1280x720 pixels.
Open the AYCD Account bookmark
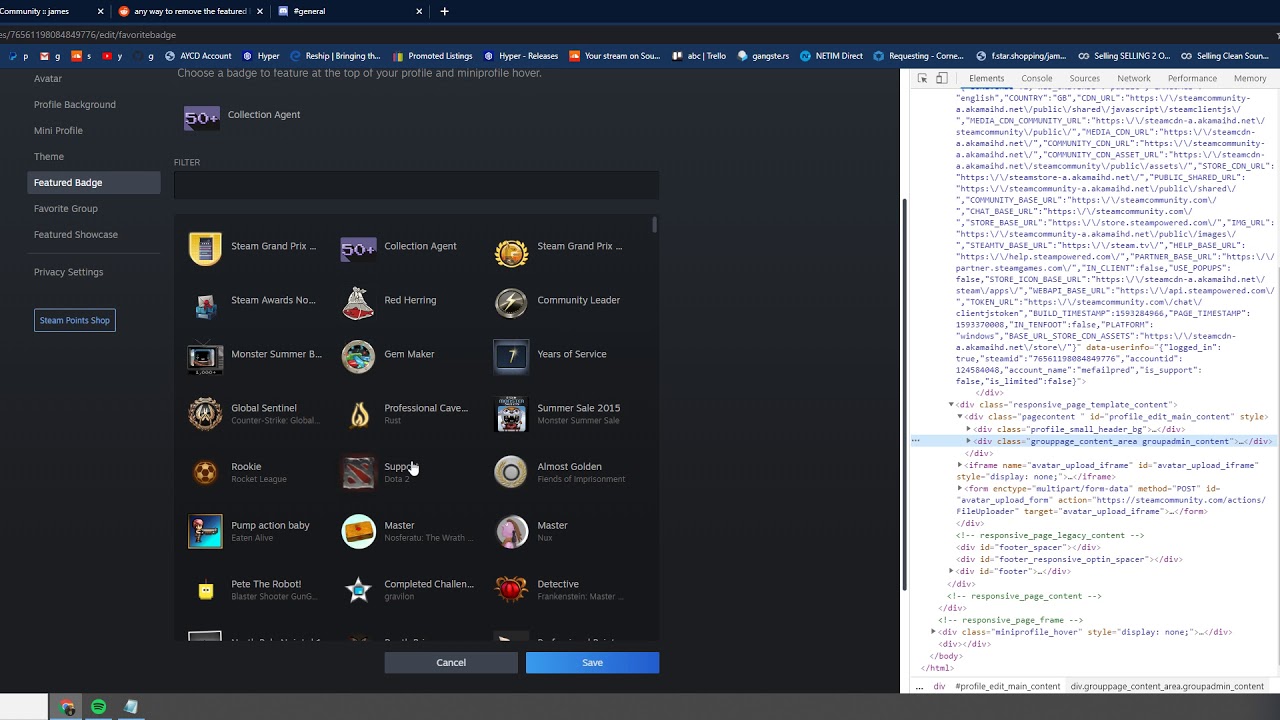198,56
